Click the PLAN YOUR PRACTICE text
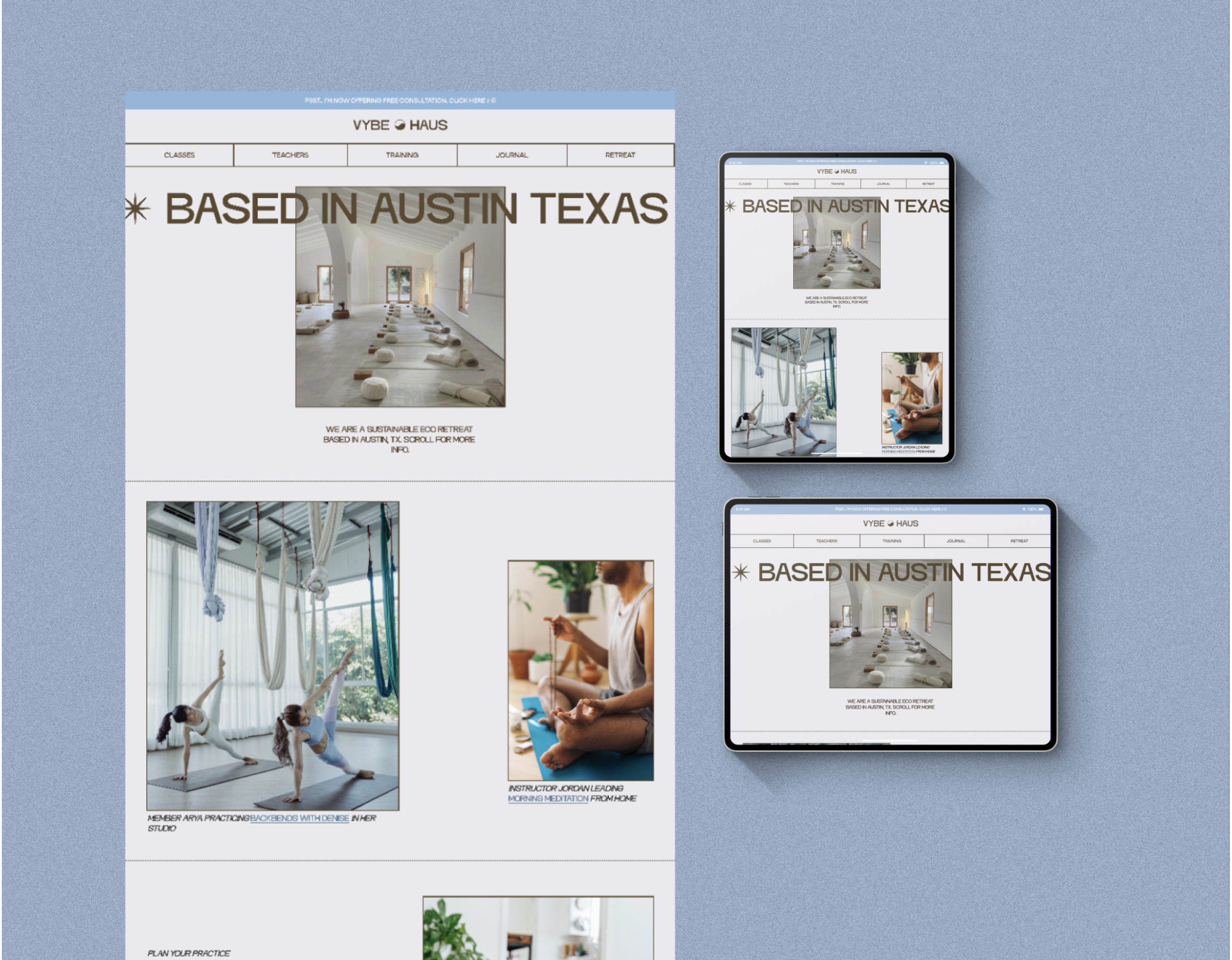The image size is (1232, 960). click(188, 953)
